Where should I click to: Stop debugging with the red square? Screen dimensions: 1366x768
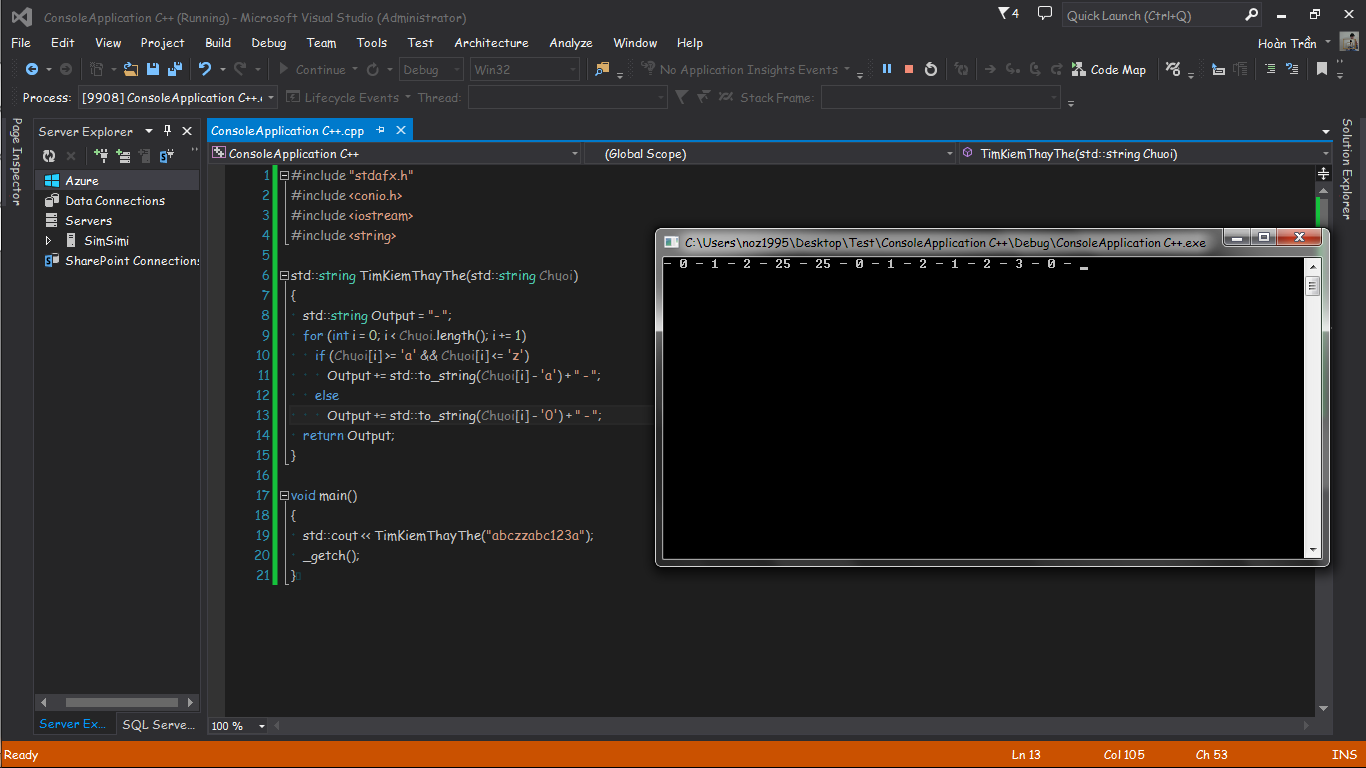tap(909, 69)
